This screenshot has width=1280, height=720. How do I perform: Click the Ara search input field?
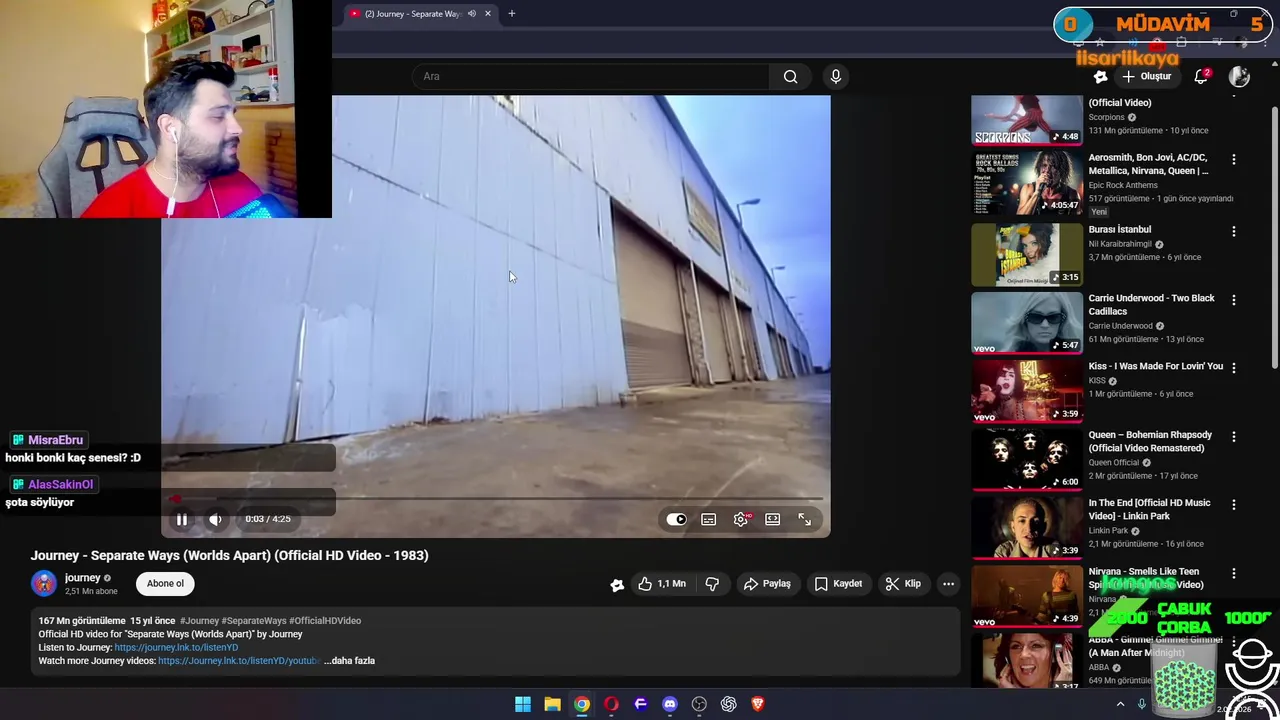(x=590, y=76)
